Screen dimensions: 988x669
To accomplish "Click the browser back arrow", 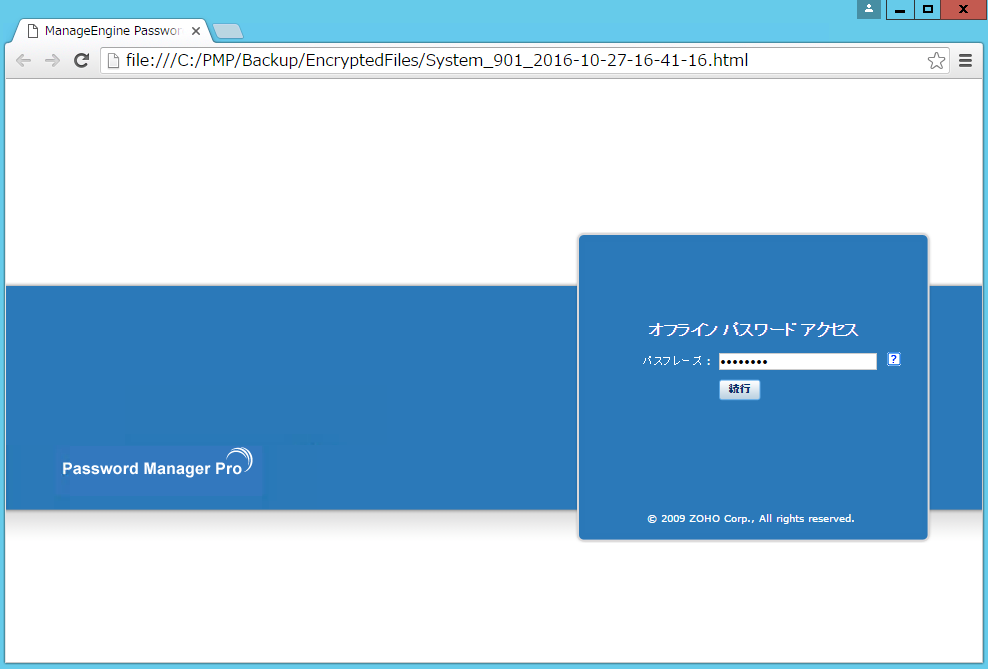I will (x=23, y=60).
